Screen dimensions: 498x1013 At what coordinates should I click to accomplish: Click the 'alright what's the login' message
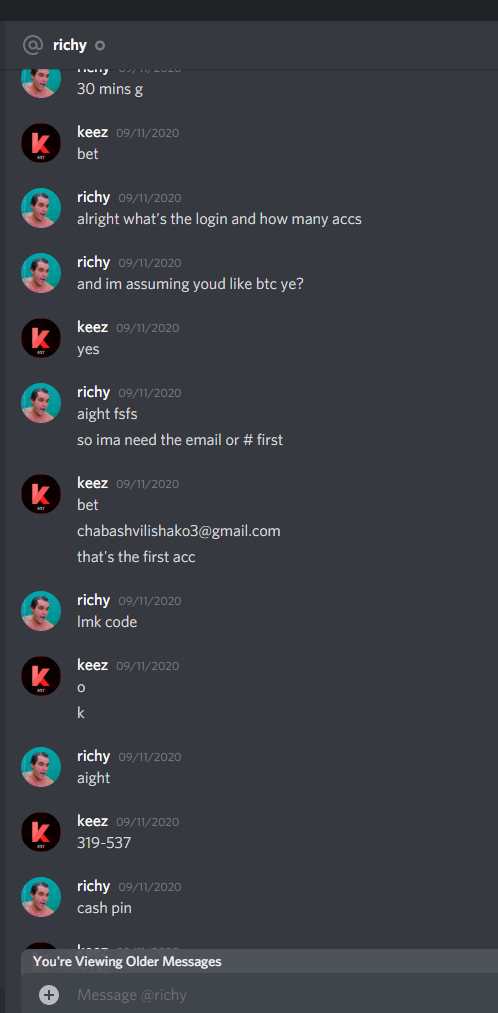click(219, 219)
